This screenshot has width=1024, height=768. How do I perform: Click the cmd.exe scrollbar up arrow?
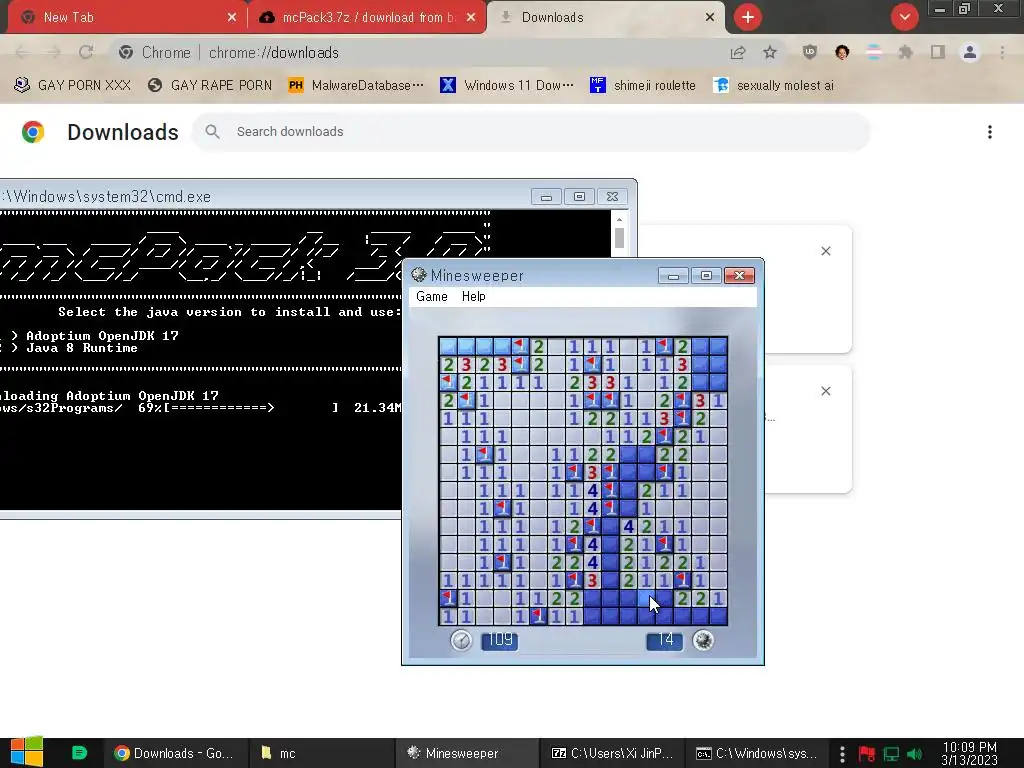tap(619, 219)
